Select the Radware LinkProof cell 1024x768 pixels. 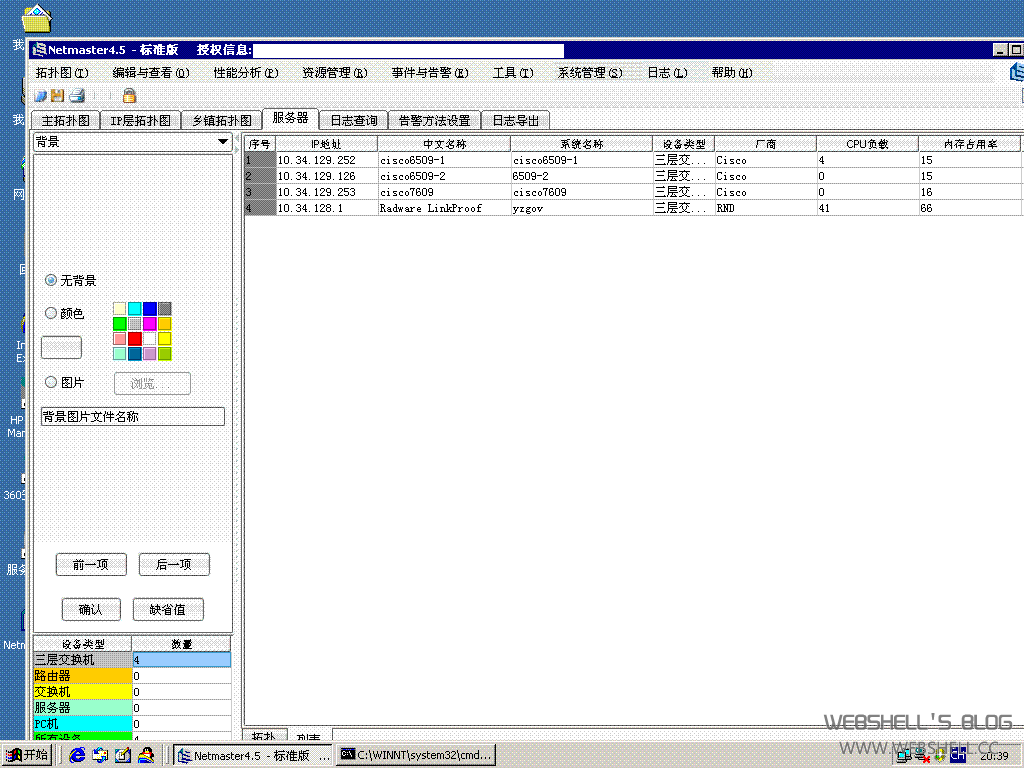coord(444,208)
